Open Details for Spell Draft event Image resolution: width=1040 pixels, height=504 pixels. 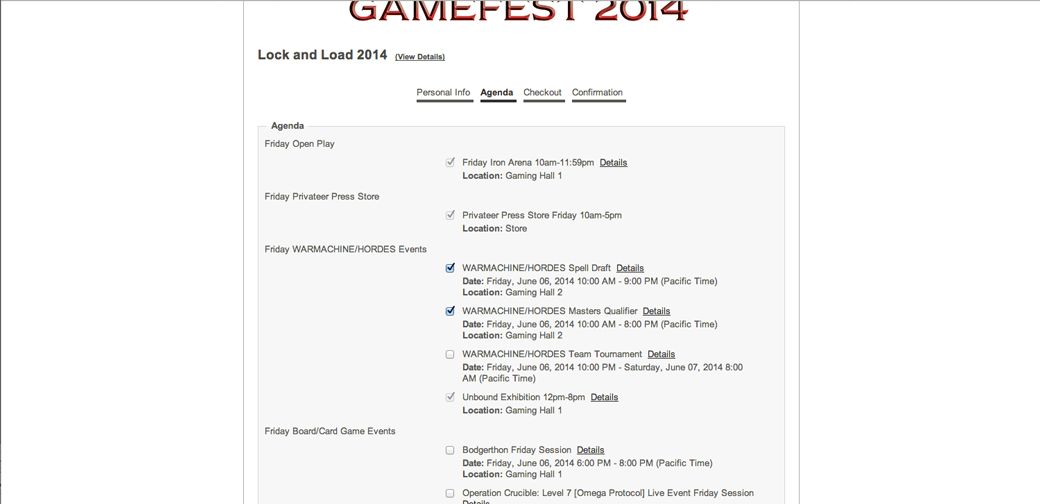pyautogui.click(x=630, y=269)
